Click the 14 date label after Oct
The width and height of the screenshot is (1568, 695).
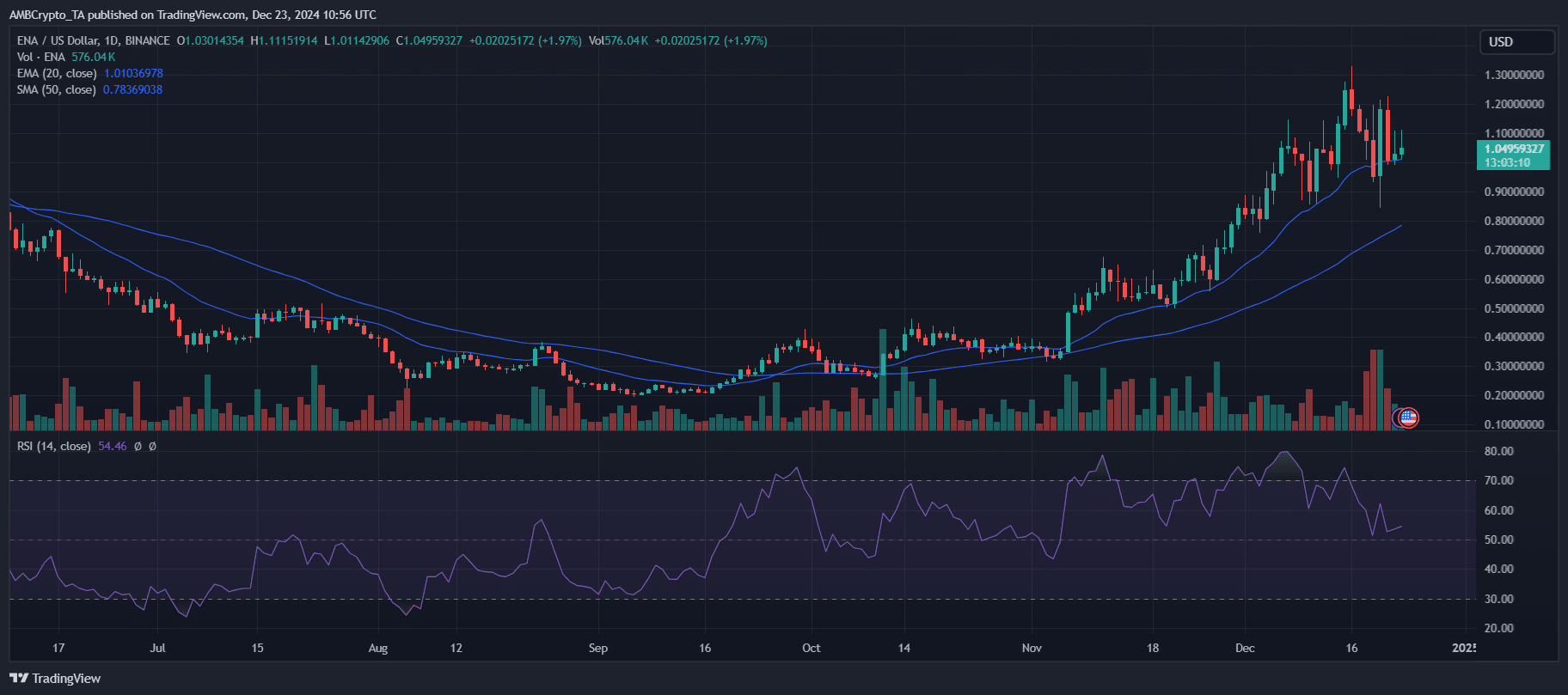click(x=904, y=648)
